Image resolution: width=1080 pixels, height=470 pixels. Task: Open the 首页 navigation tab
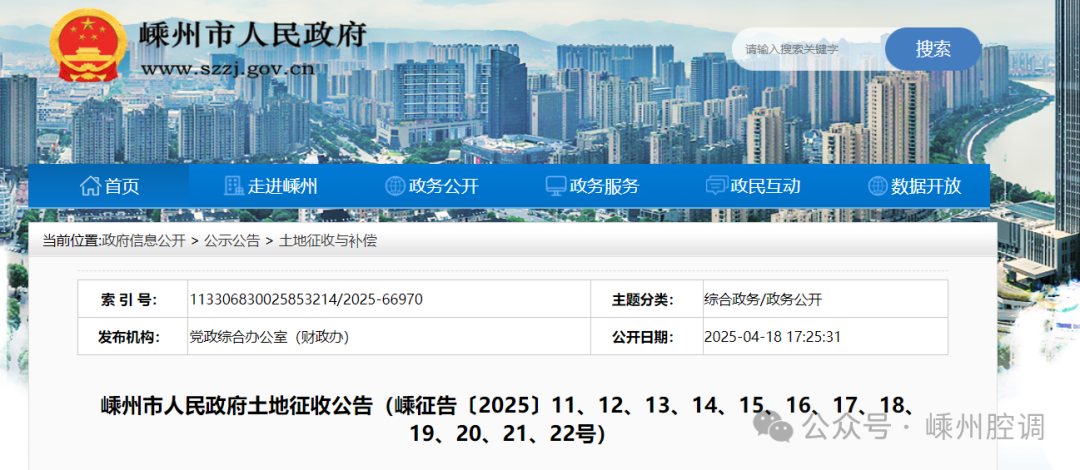[x=109, y=185]
